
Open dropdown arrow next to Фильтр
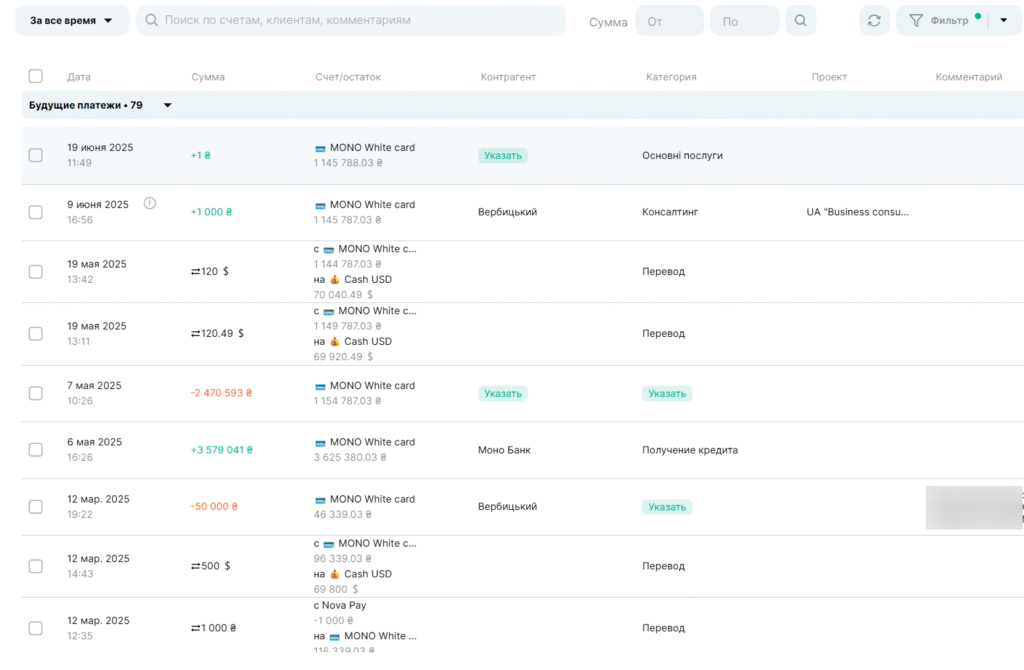pos(1004,21)
